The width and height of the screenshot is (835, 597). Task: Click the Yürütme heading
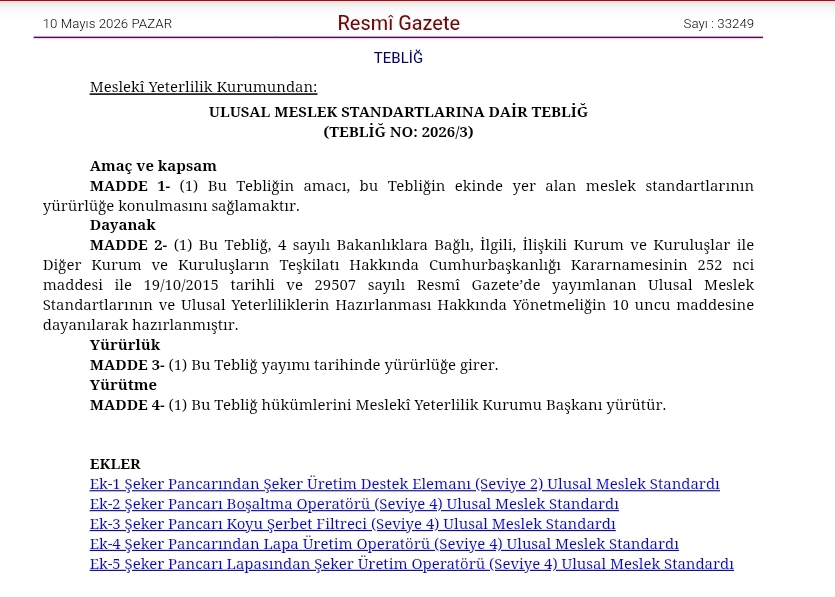click(123, 385)
